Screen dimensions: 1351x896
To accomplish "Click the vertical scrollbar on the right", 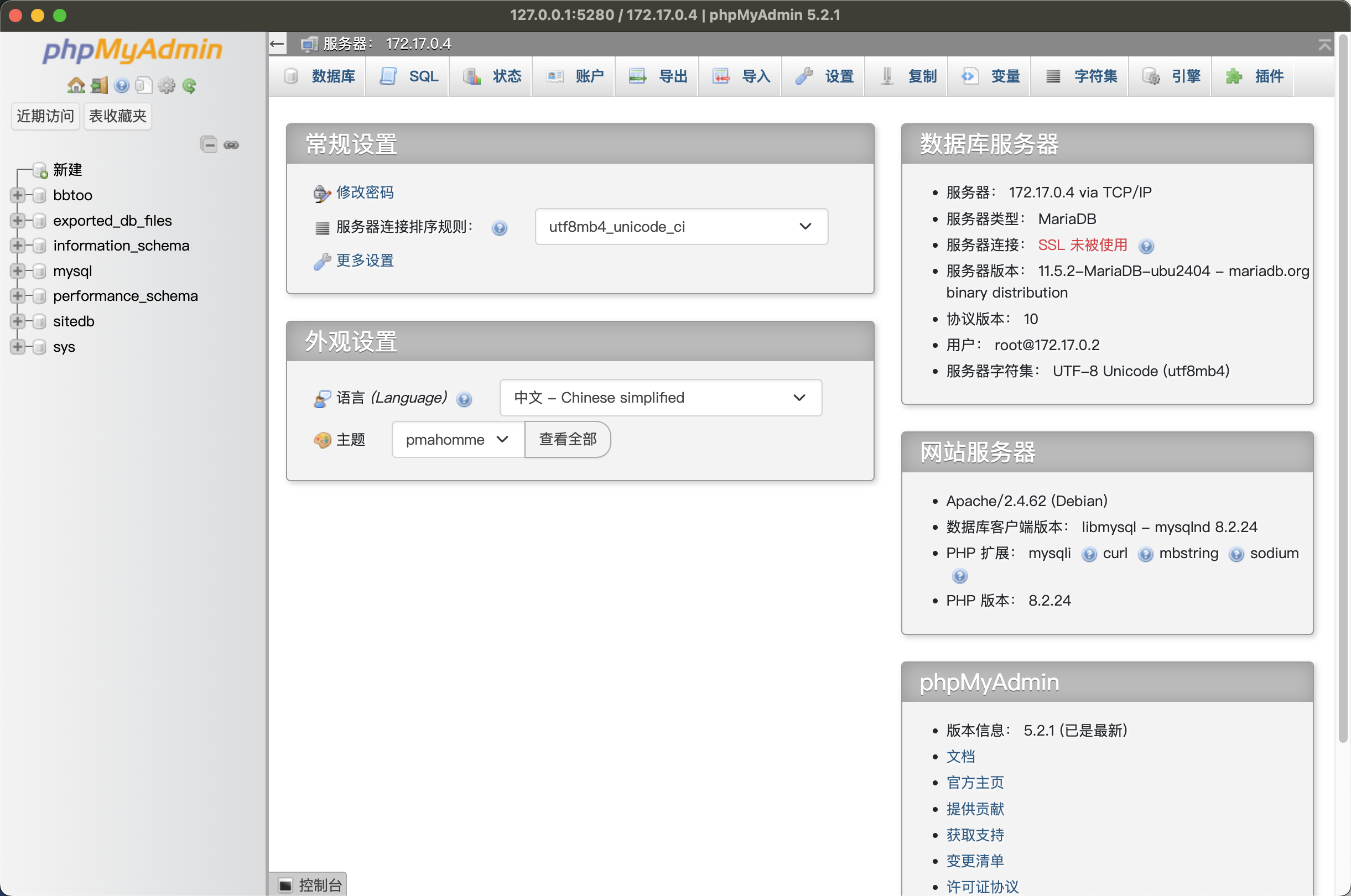I will pyautogui.click(x=1343, y=389).
